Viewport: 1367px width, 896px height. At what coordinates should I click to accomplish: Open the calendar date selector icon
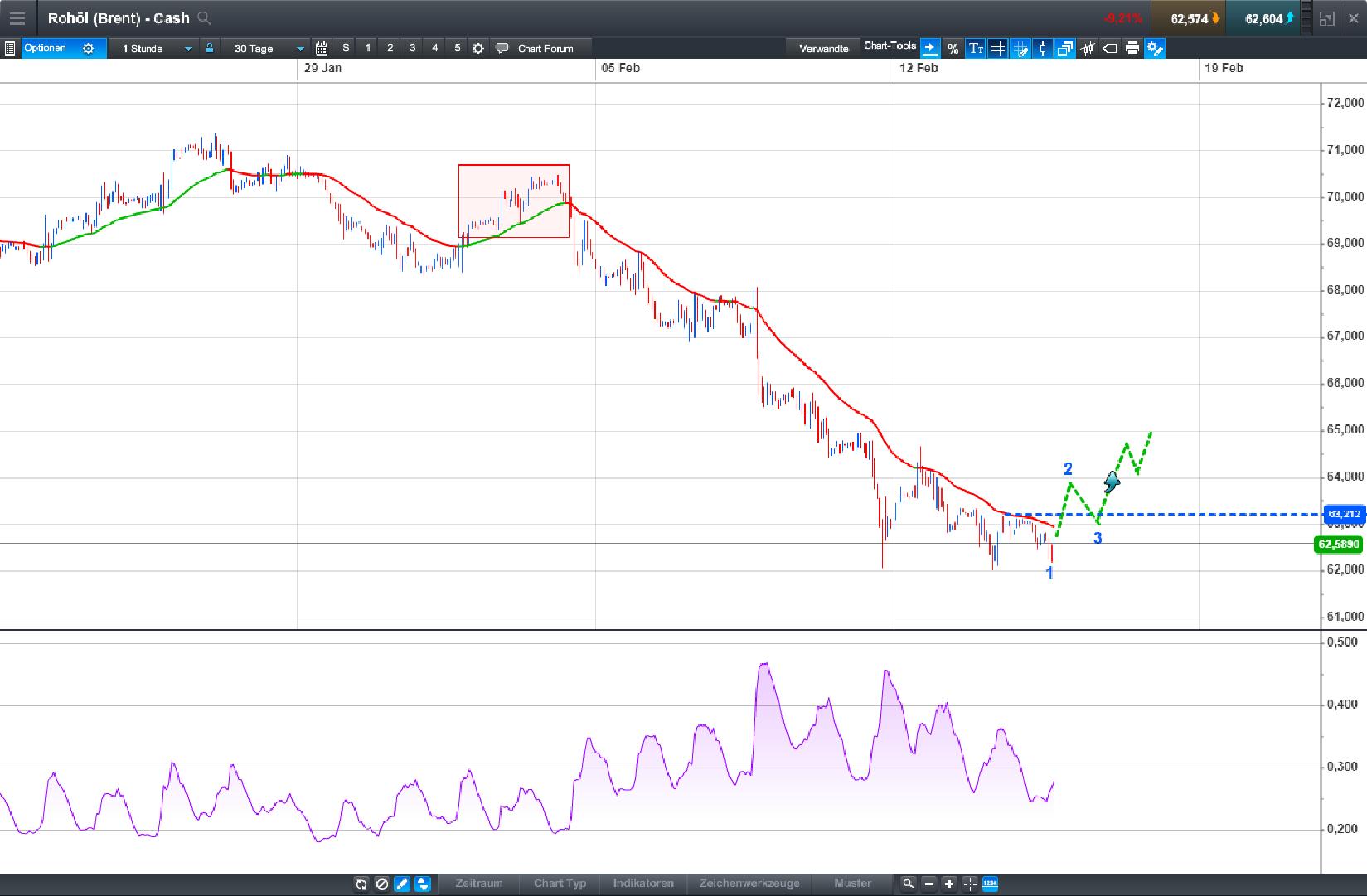pos(322,48)
